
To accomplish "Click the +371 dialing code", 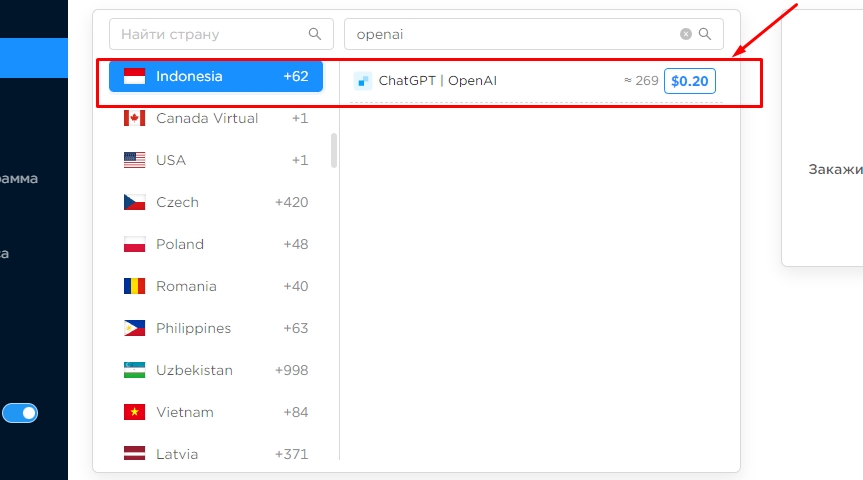I will click(x=292, y=454).
